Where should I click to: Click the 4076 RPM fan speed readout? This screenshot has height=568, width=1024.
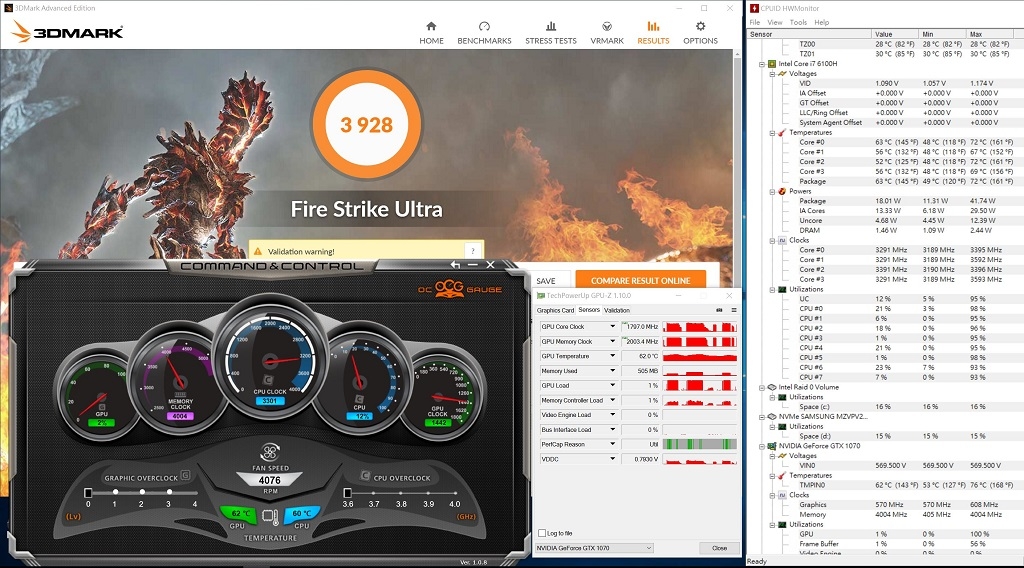click(x=270, y=480)
